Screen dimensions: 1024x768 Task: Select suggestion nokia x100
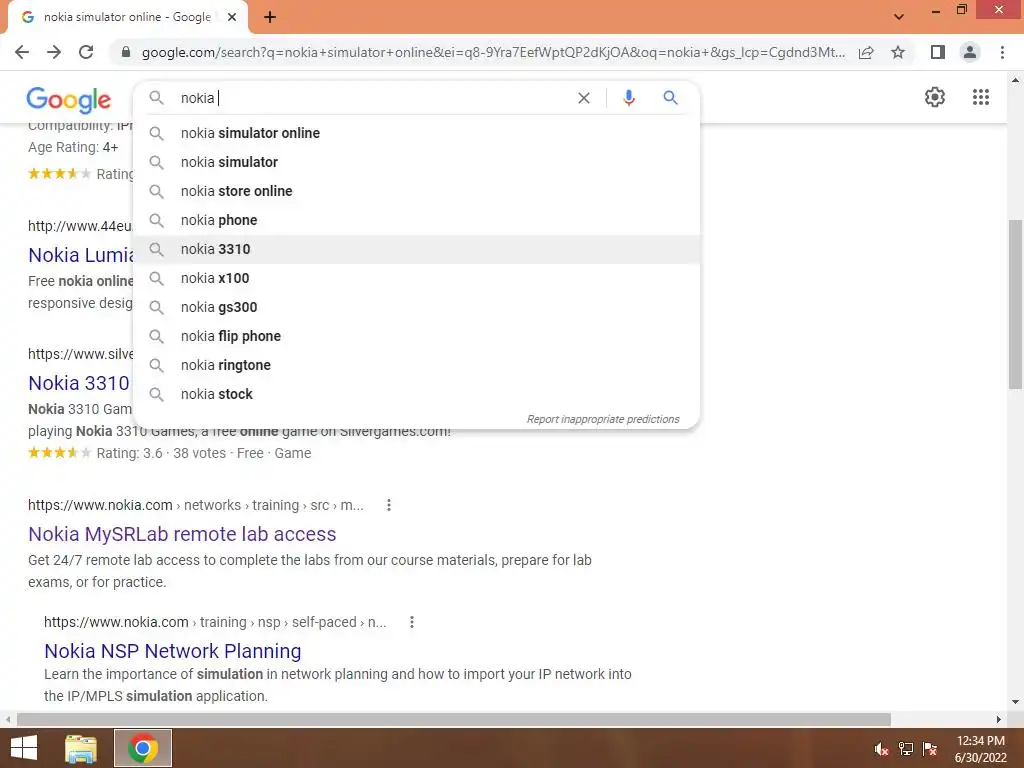[417, 278]
